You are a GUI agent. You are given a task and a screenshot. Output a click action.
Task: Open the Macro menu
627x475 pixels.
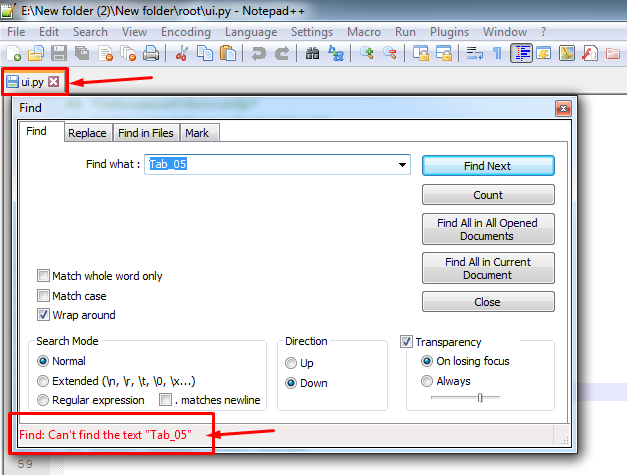(x=364, y=32)
